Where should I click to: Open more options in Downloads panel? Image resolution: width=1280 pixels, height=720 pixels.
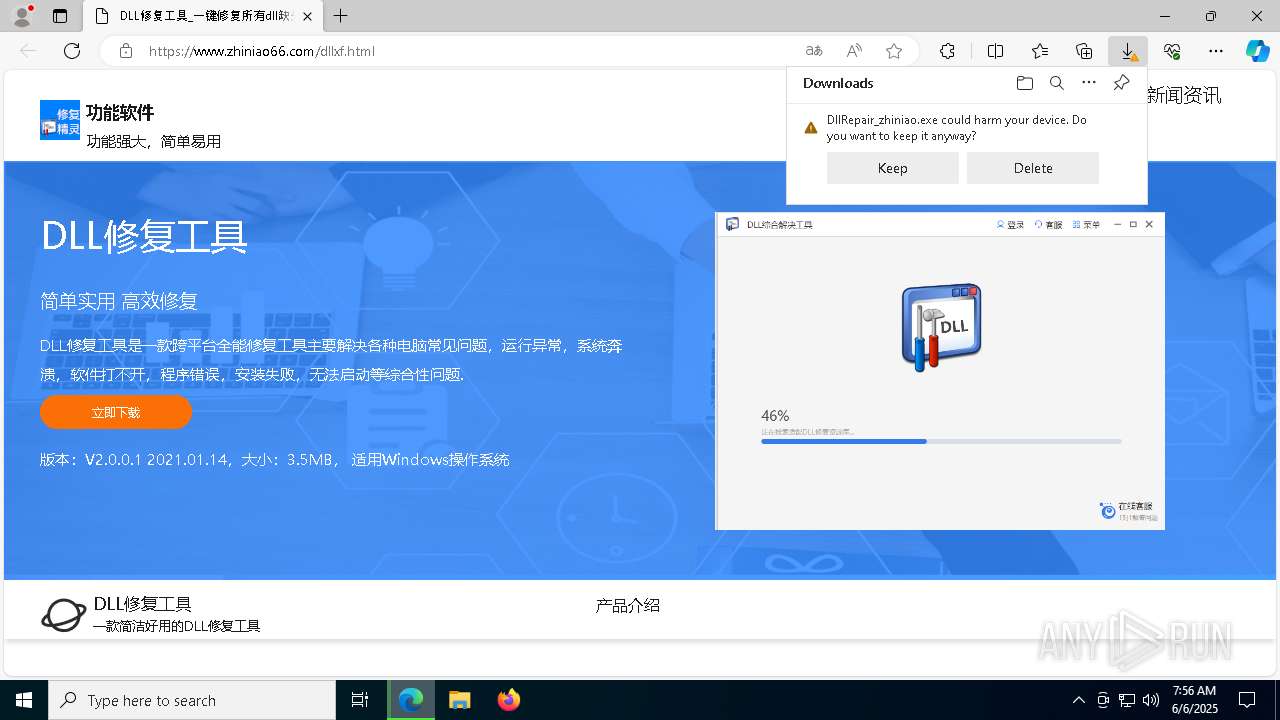tap(1089, 83)
